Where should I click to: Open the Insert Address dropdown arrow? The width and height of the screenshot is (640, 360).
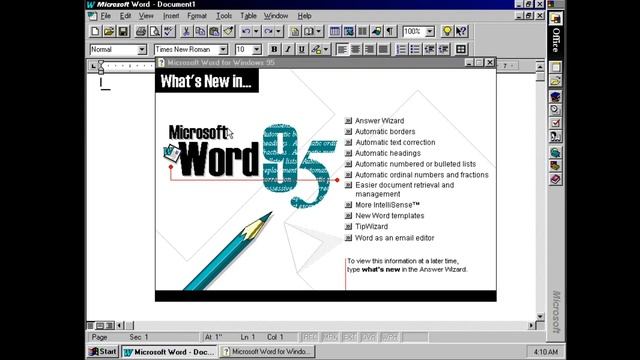coord(318,31)
